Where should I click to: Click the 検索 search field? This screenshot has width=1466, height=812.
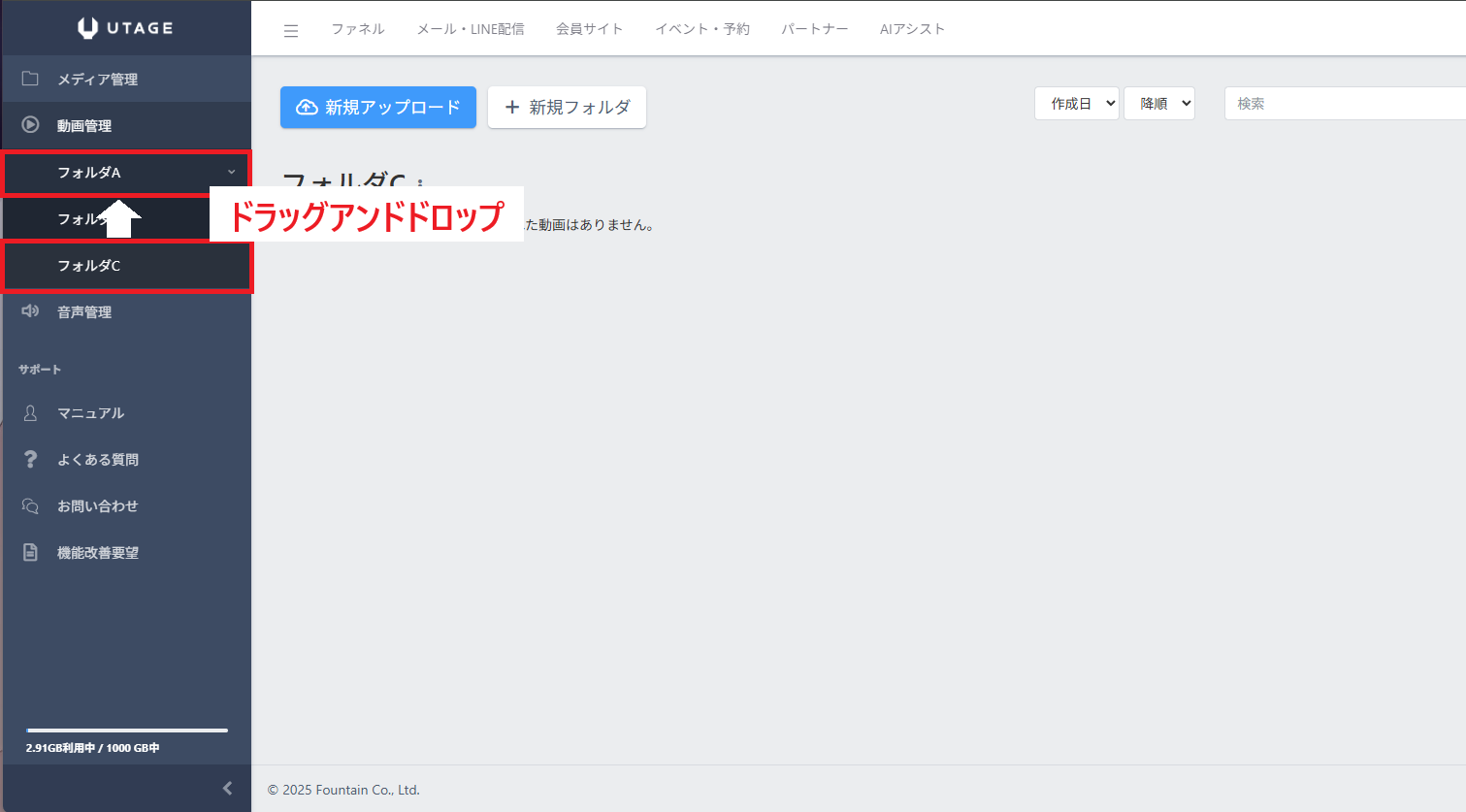[x=1344, y=104]
